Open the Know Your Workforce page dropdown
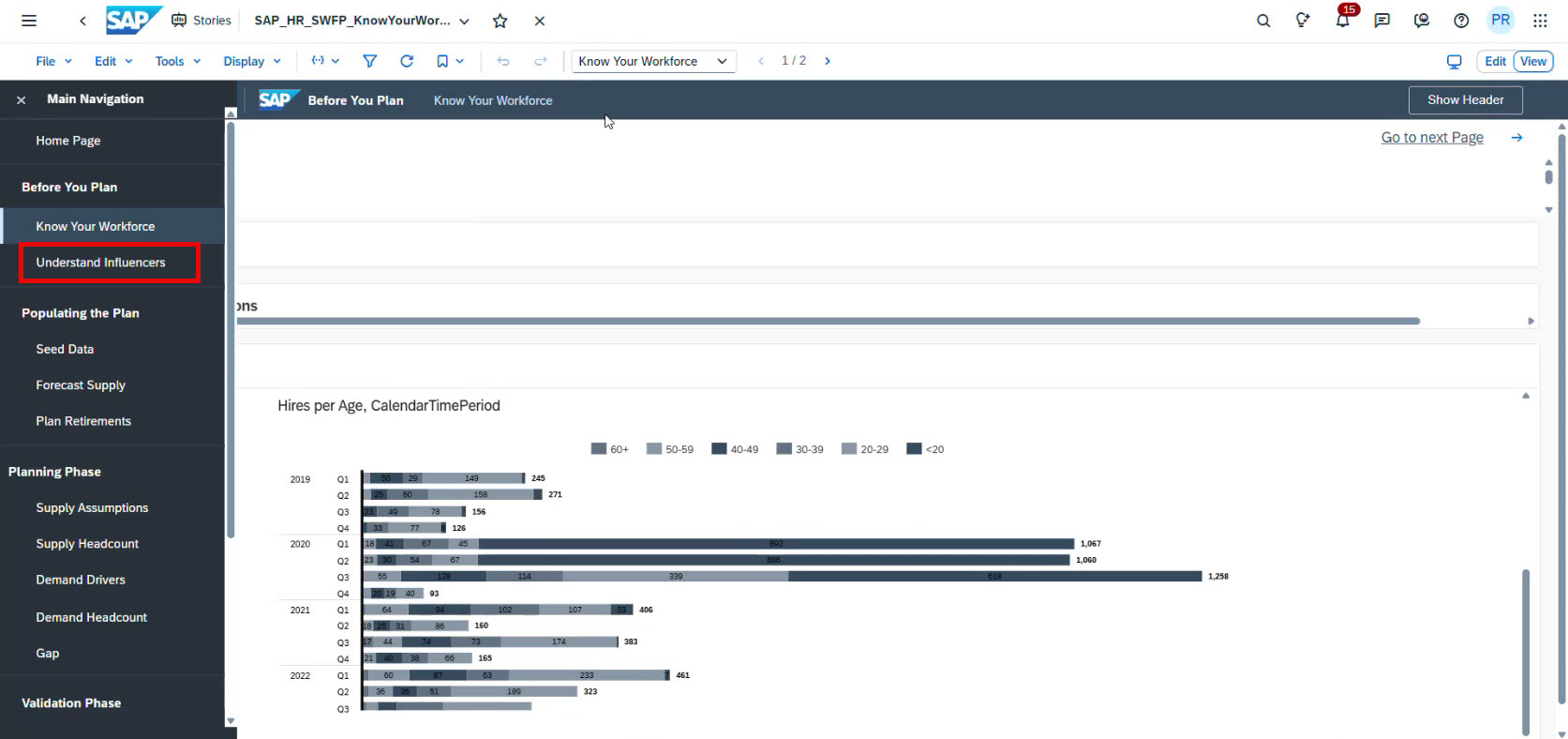The image size is (1568, 739). coord(653,61)
